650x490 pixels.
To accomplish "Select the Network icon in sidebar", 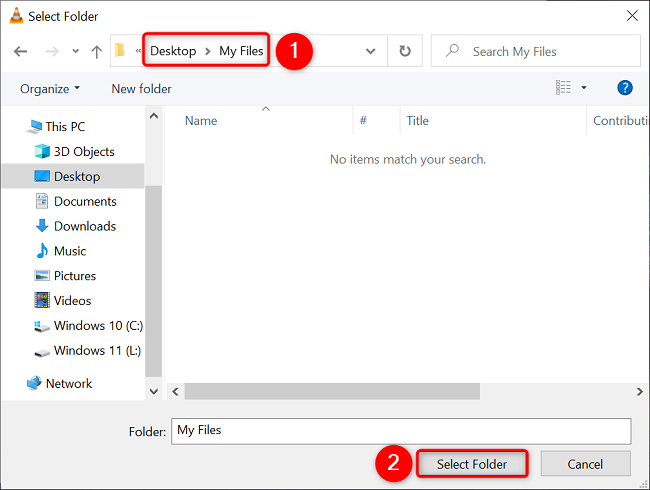I will coord(34,383).
